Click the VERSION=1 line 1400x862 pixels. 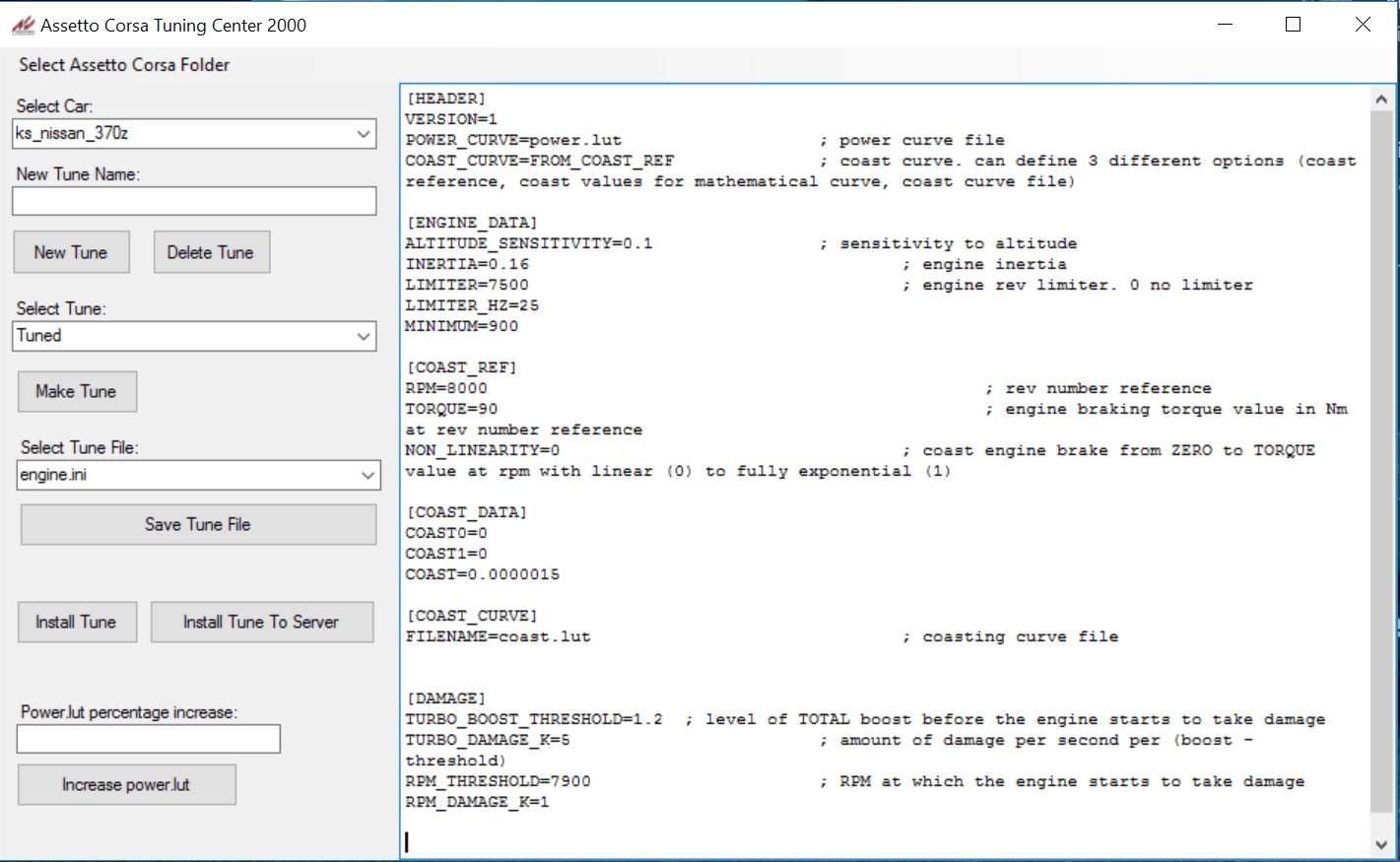tap(451, 119)
